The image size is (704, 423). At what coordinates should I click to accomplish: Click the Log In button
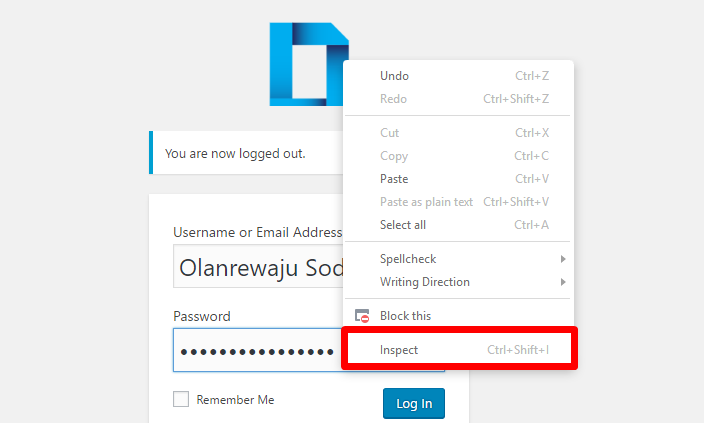[414, 403]
